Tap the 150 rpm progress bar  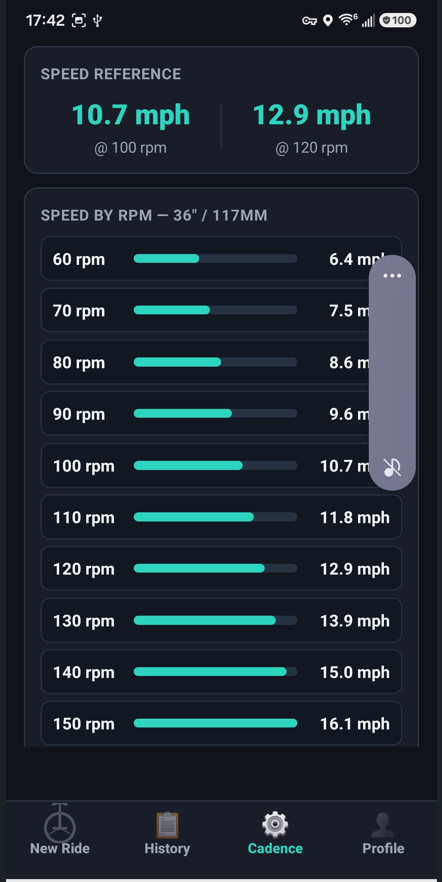pyautogui.click(x=215, y=723)
